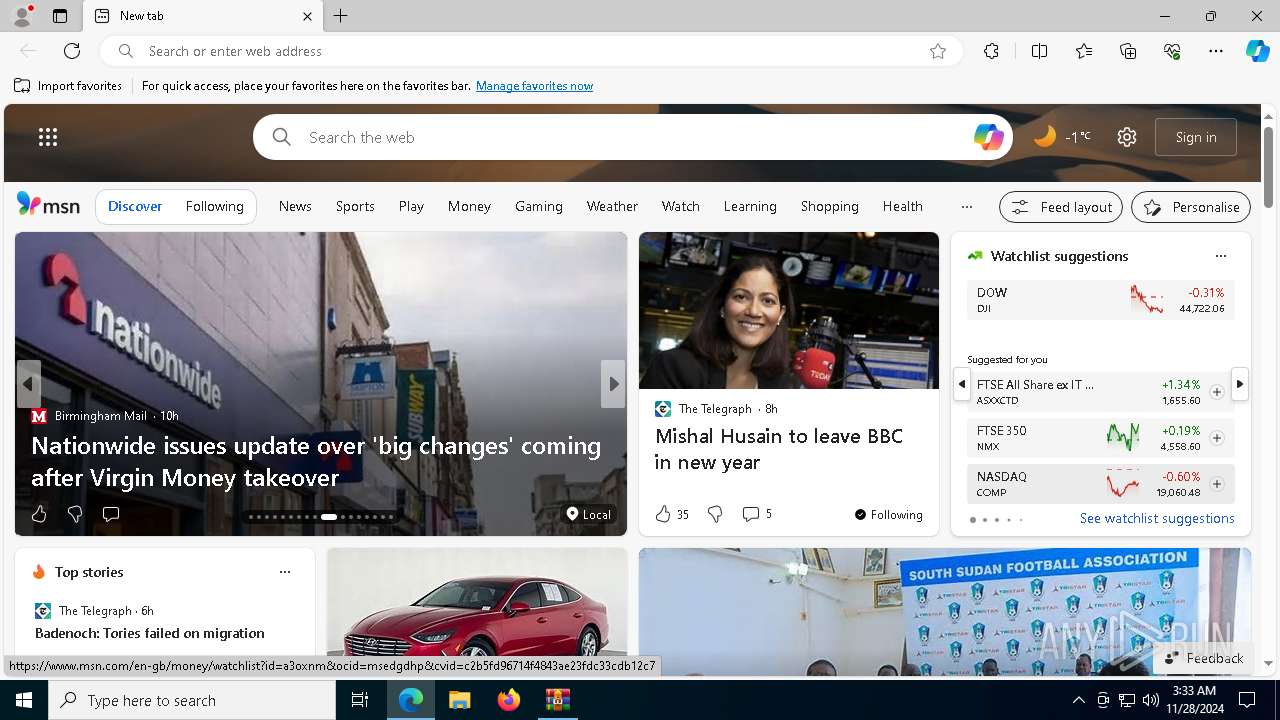Screen dimensions: 1280x720
Task: Open the Shopping category
Action: click(x=830, y=206)
